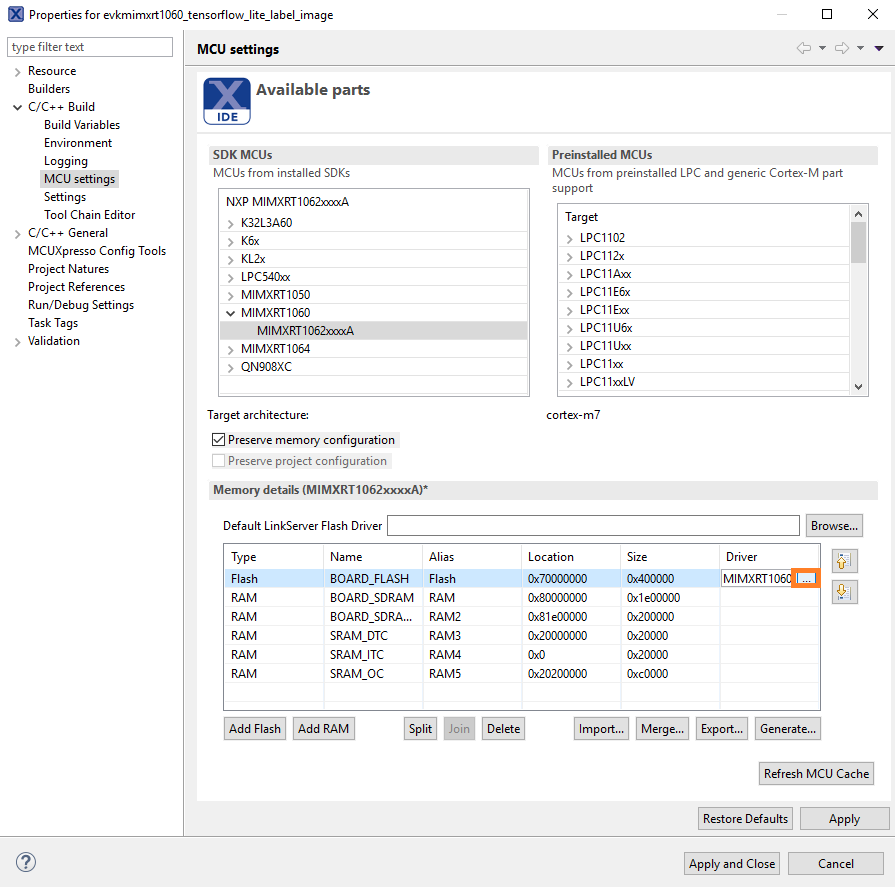This screenshot has width=895, height=887.
Task: Move memory region up with arrow icon
Action: pos(844,562)
